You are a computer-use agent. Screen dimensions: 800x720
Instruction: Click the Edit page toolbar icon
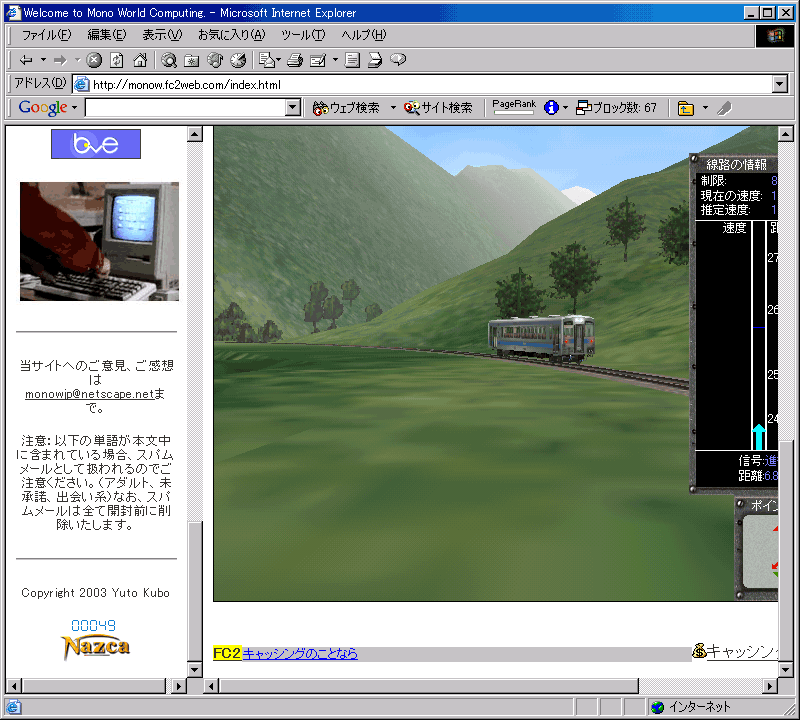coord(317,60)
